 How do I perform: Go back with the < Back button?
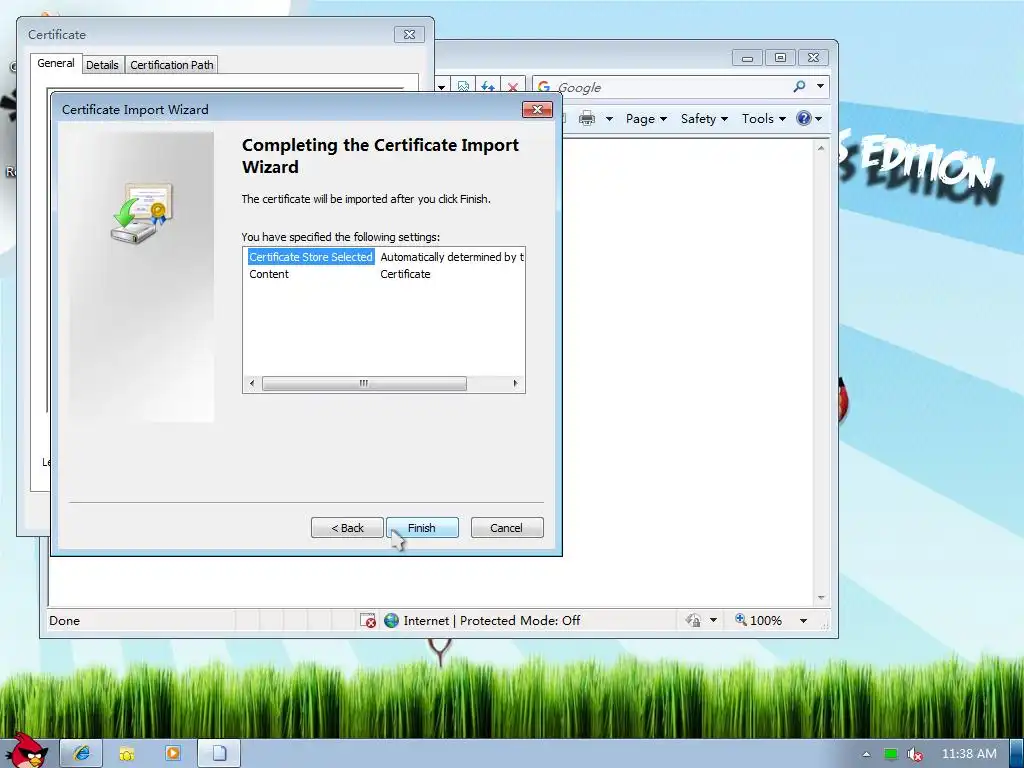(x=347, y=528)
